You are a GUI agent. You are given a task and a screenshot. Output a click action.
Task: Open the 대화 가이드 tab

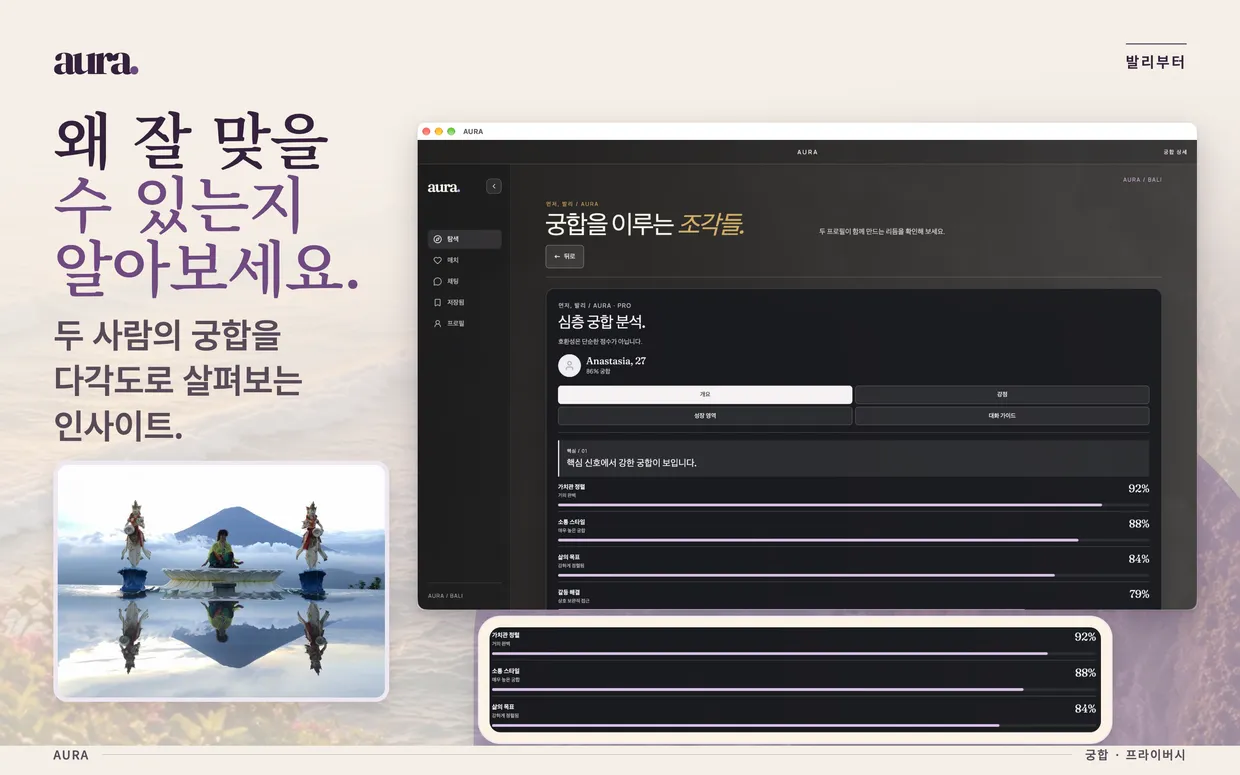click(1002, 415)
